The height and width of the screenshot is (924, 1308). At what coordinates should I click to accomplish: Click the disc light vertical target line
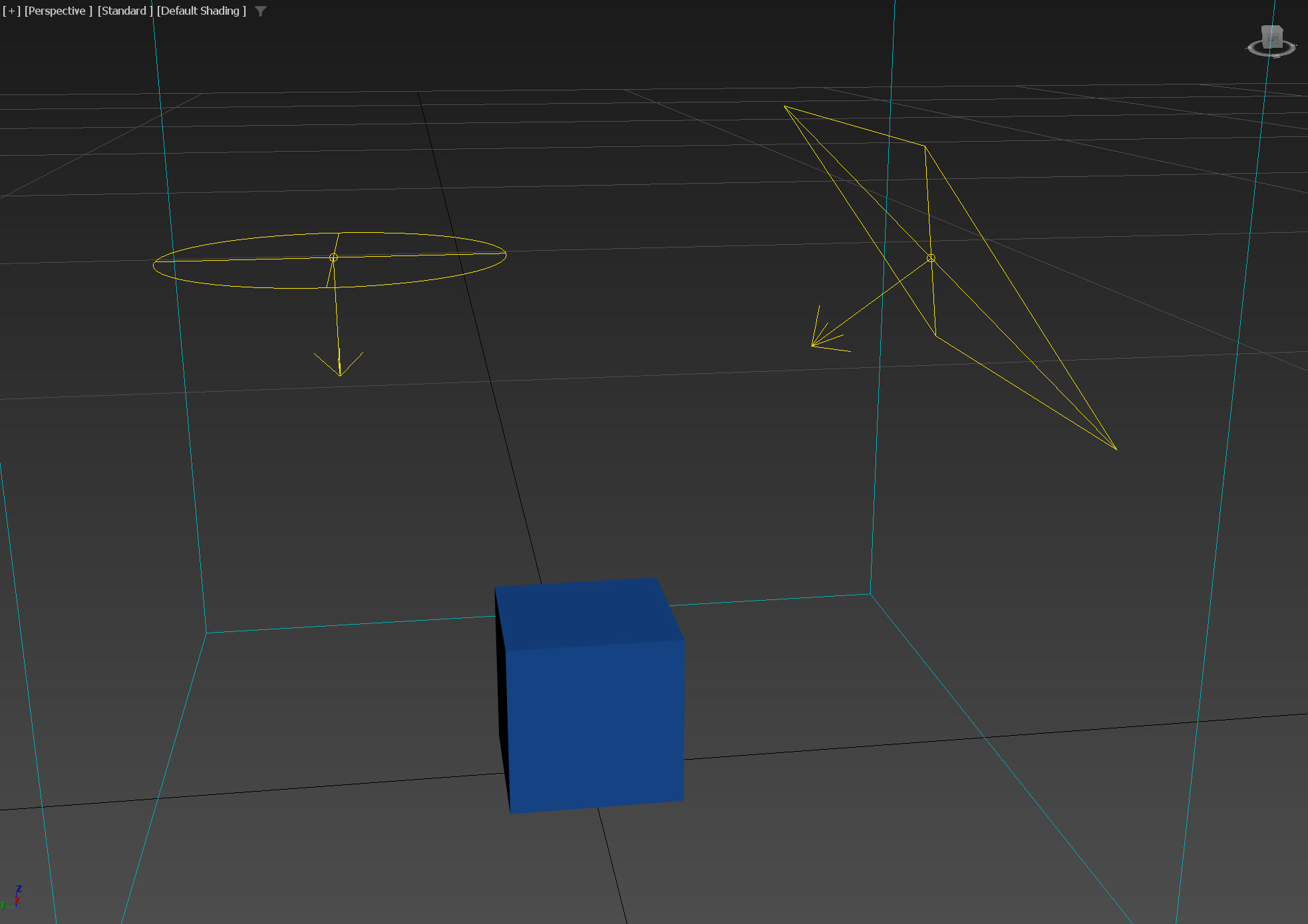[x=337, y=313]
